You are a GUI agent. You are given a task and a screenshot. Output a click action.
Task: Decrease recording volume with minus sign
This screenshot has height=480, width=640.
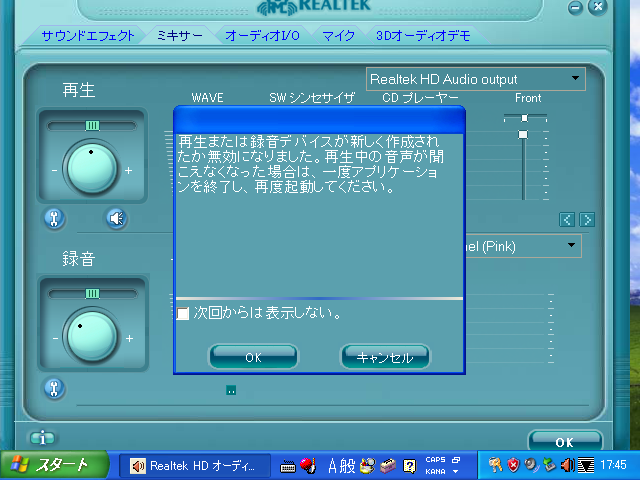(x=55, y=339)
